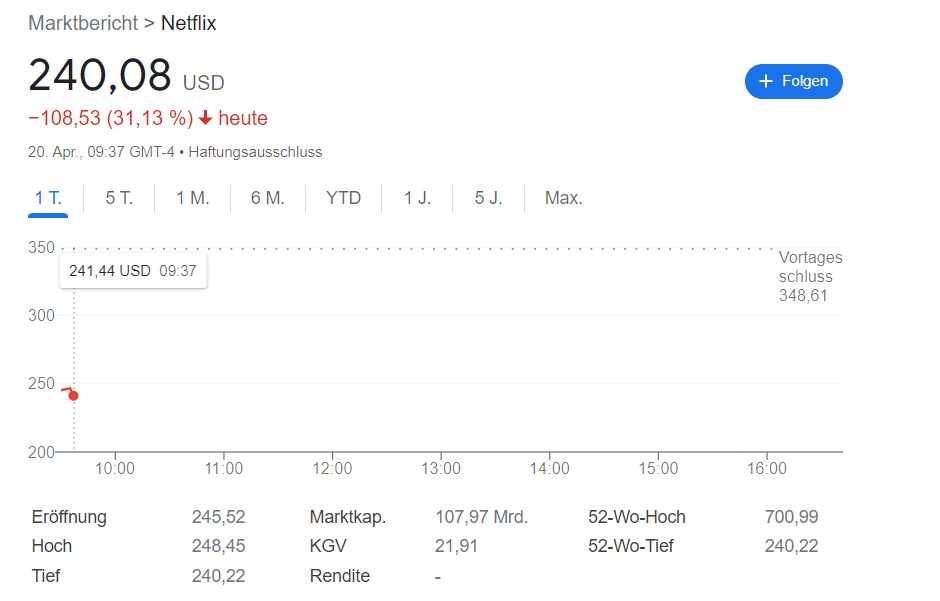Select the 1 T. time range tab
This screenshot has width=940, height=601.
pyautogui.click(x=48, y=198)
